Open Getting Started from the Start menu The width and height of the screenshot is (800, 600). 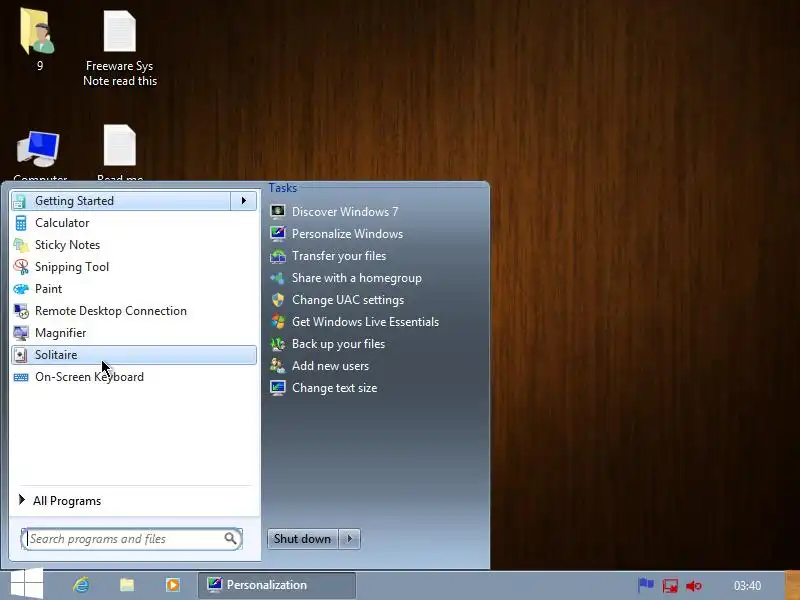(x=121, y=201)
